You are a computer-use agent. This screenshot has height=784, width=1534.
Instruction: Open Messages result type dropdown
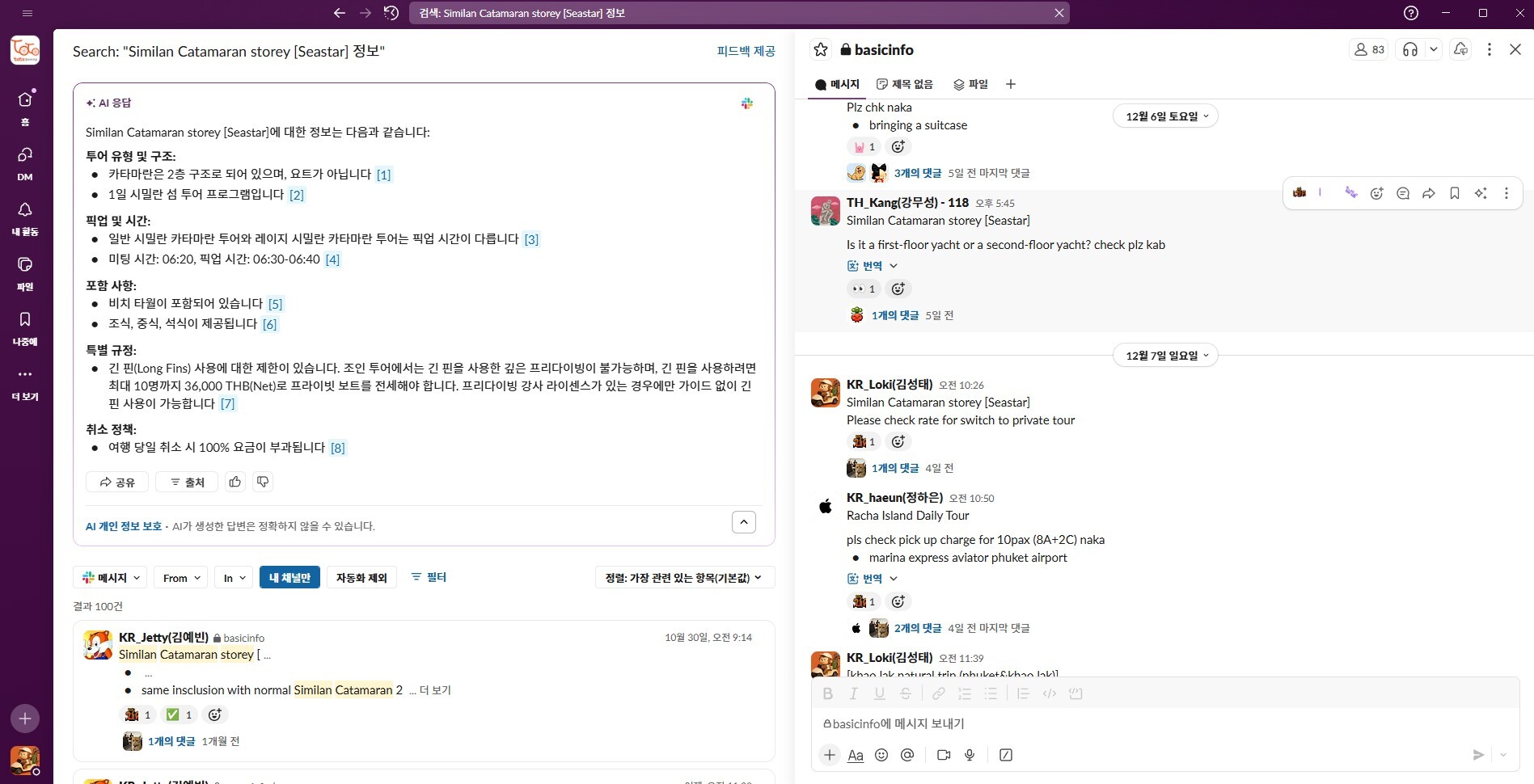click(x=111, y=578)
